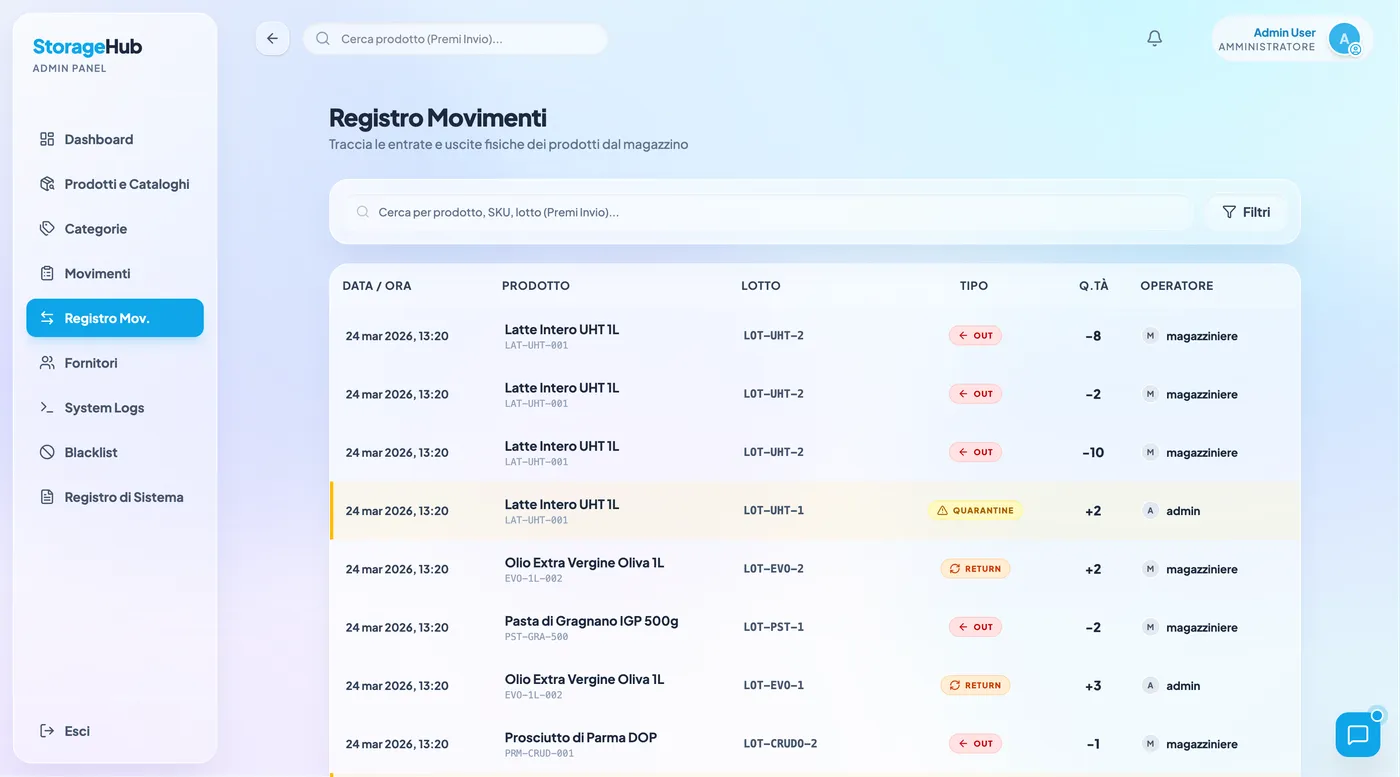Image resolution: width=1400 pixels, height=777 pixels.
Task: Click quantity -10
Action: (1093, 452)
